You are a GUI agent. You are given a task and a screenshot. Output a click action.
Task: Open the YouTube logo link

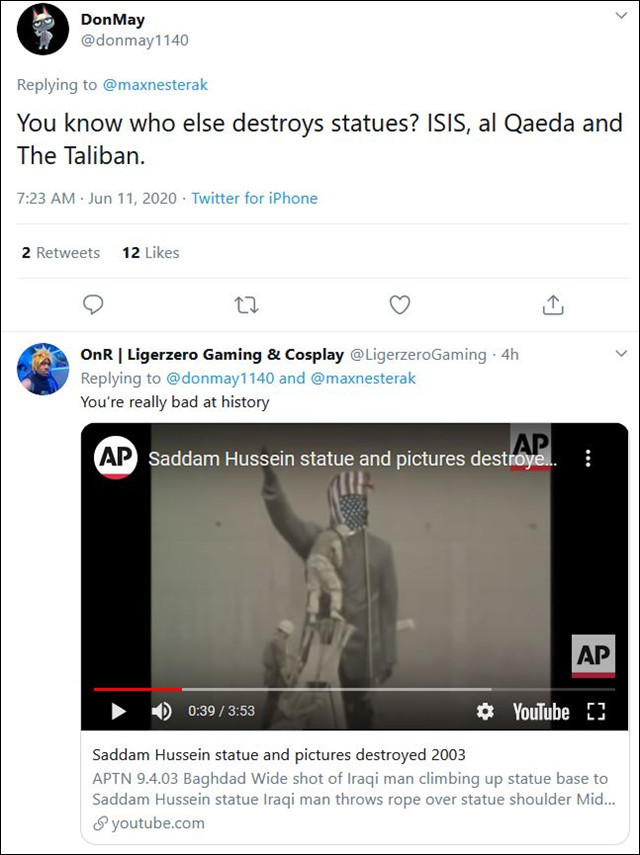pos(541,712)
